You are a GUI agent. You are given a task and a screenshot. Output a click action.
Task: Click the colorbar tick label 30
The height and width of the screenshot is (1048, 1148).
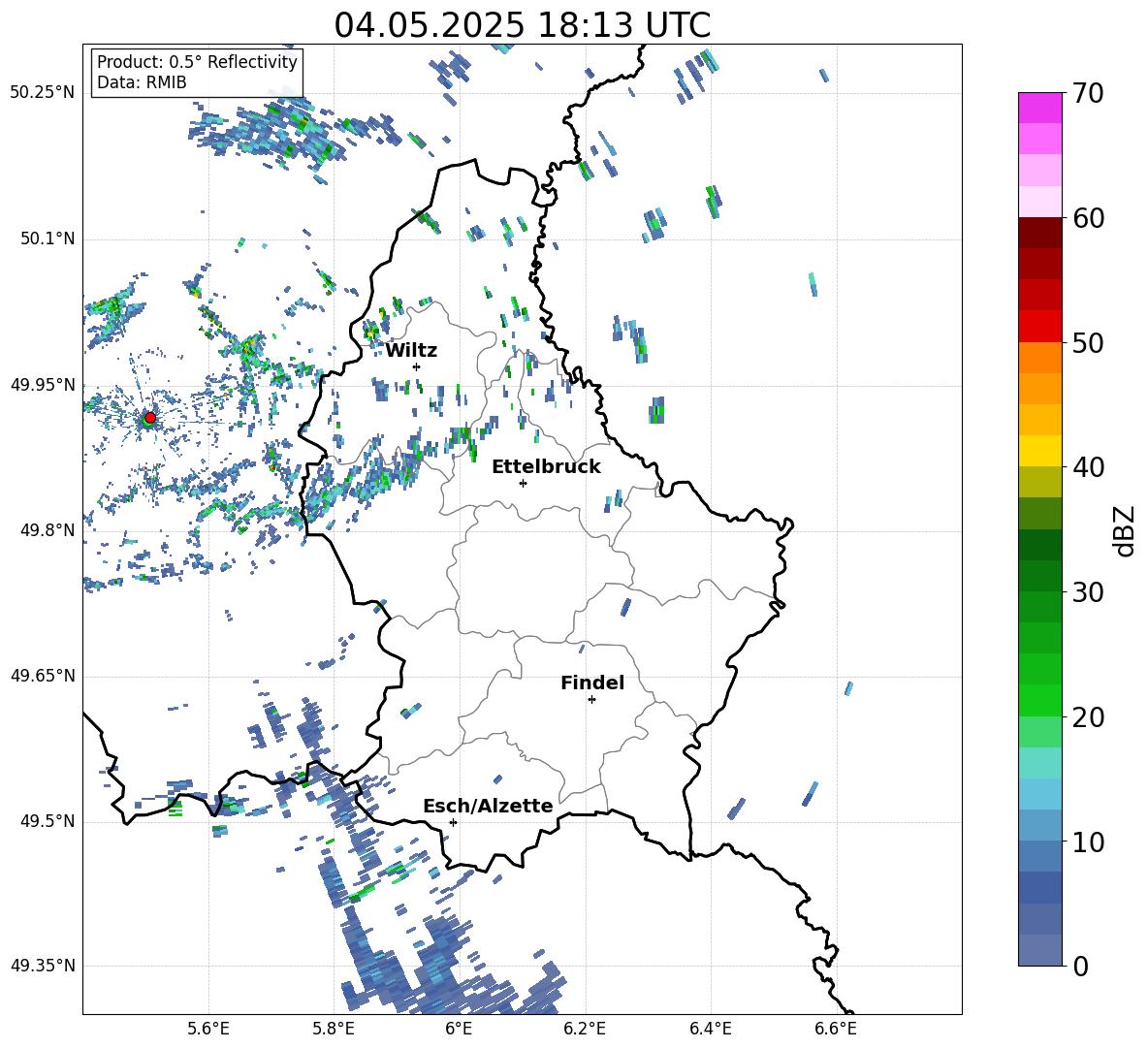[x=1088, y=592]
